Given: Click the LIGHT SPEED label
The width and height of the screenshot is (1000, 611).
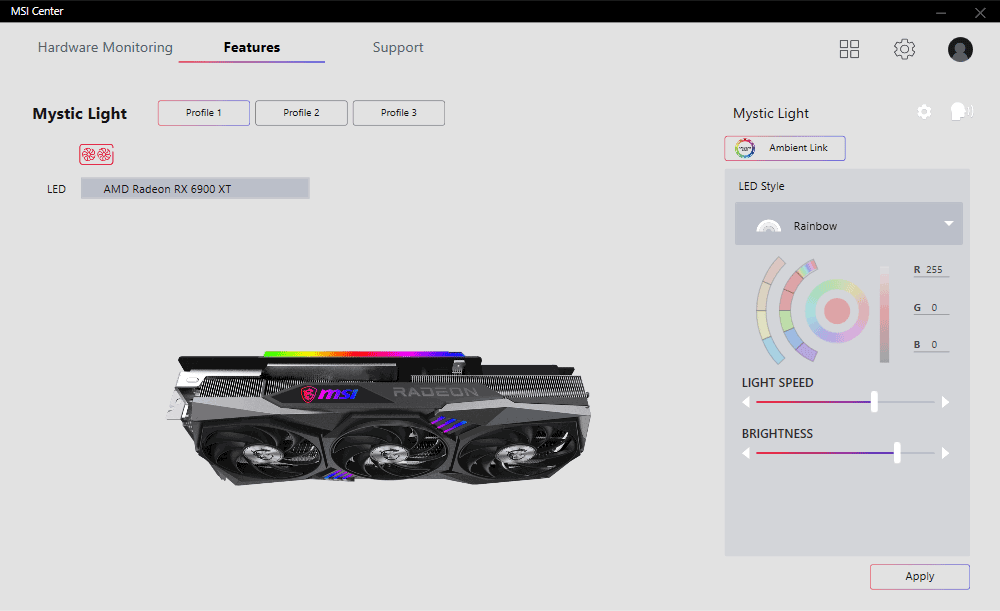Looking at the screenshot, I should tap(777, 383).
